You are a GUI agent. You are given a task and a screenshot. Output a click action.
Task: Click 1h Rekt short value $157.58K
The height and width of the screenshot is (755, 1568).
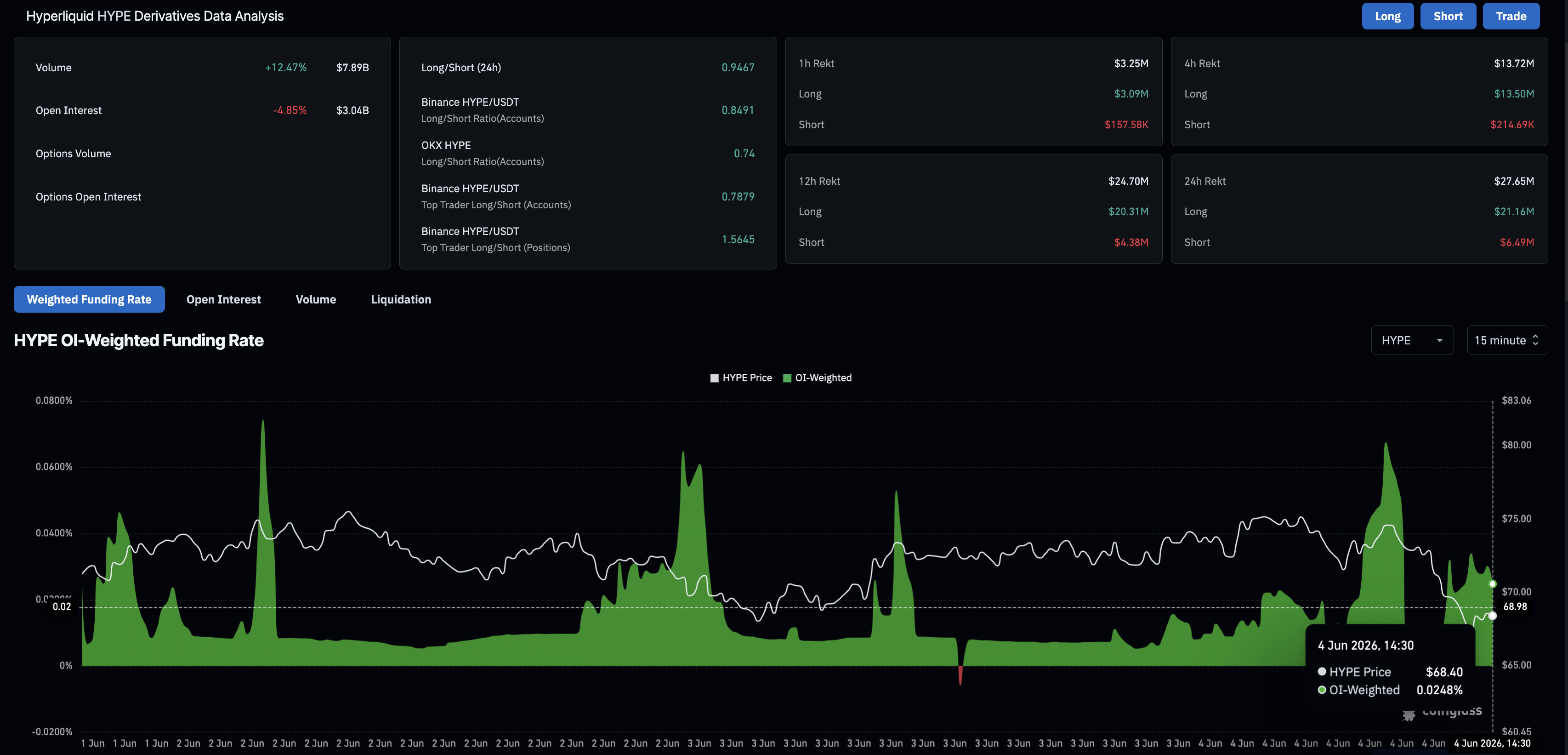coord(1126,125)
